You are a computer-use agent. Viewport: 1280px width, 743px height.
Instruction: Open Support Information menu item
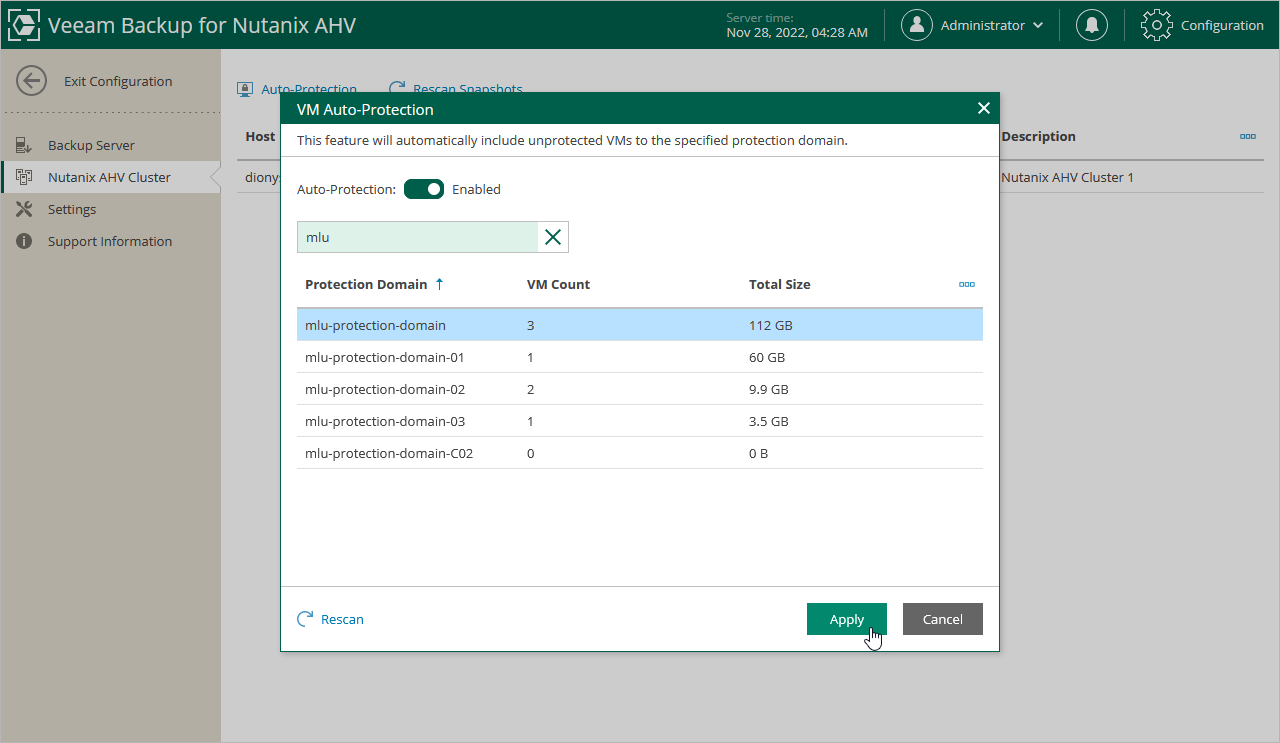coord(110,241)
